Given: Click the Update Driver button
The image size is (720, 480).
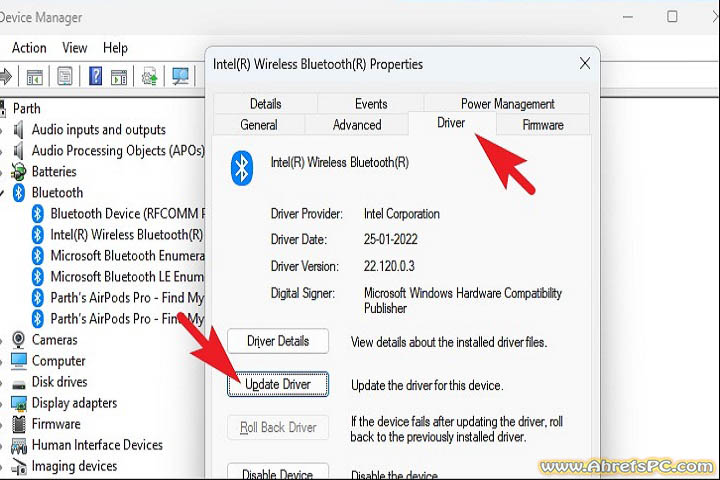Looking at the screenshot, I should (x=278, y=384).
